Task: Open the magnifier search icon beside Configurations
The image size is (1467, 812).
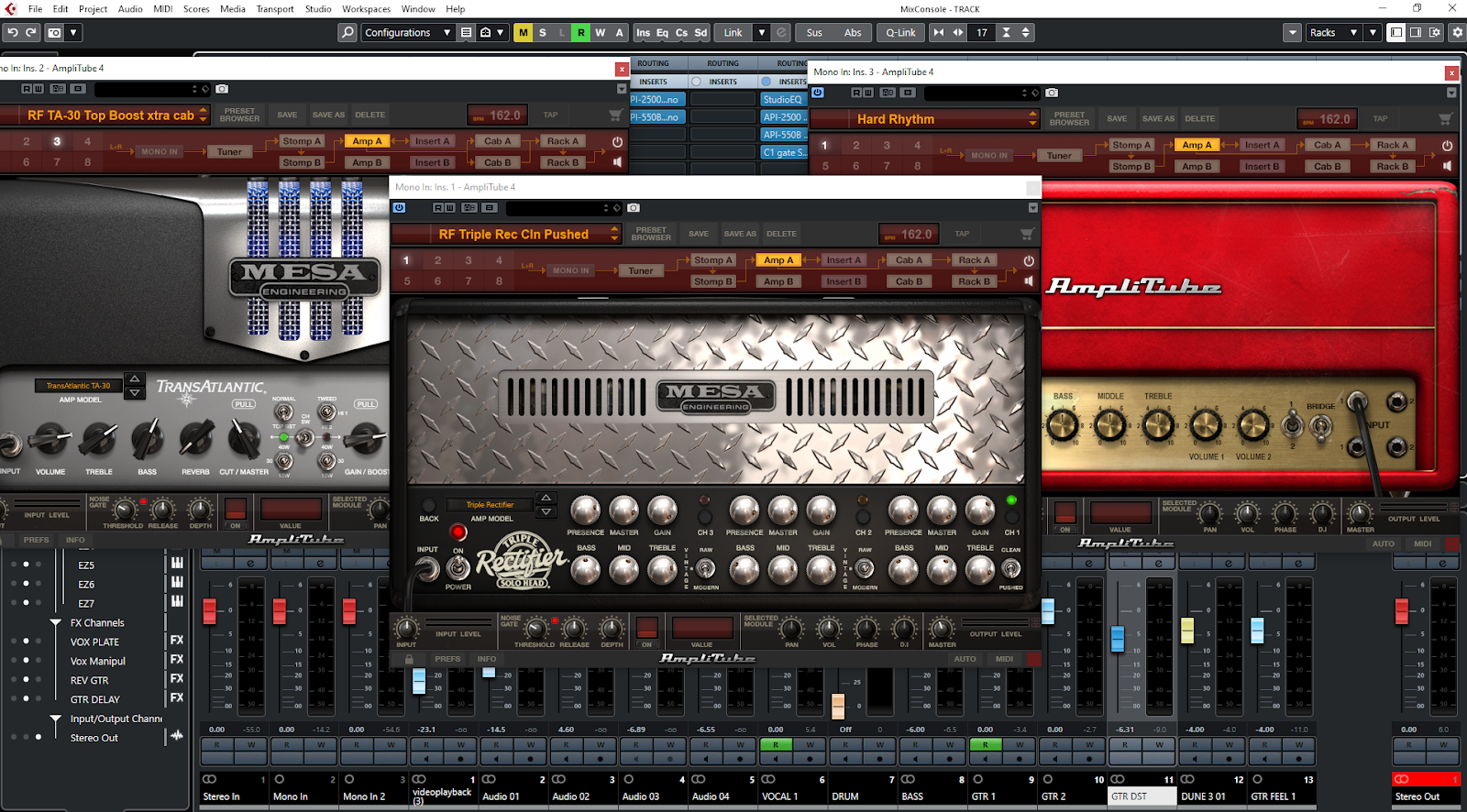Action: (x=347, y=32)
